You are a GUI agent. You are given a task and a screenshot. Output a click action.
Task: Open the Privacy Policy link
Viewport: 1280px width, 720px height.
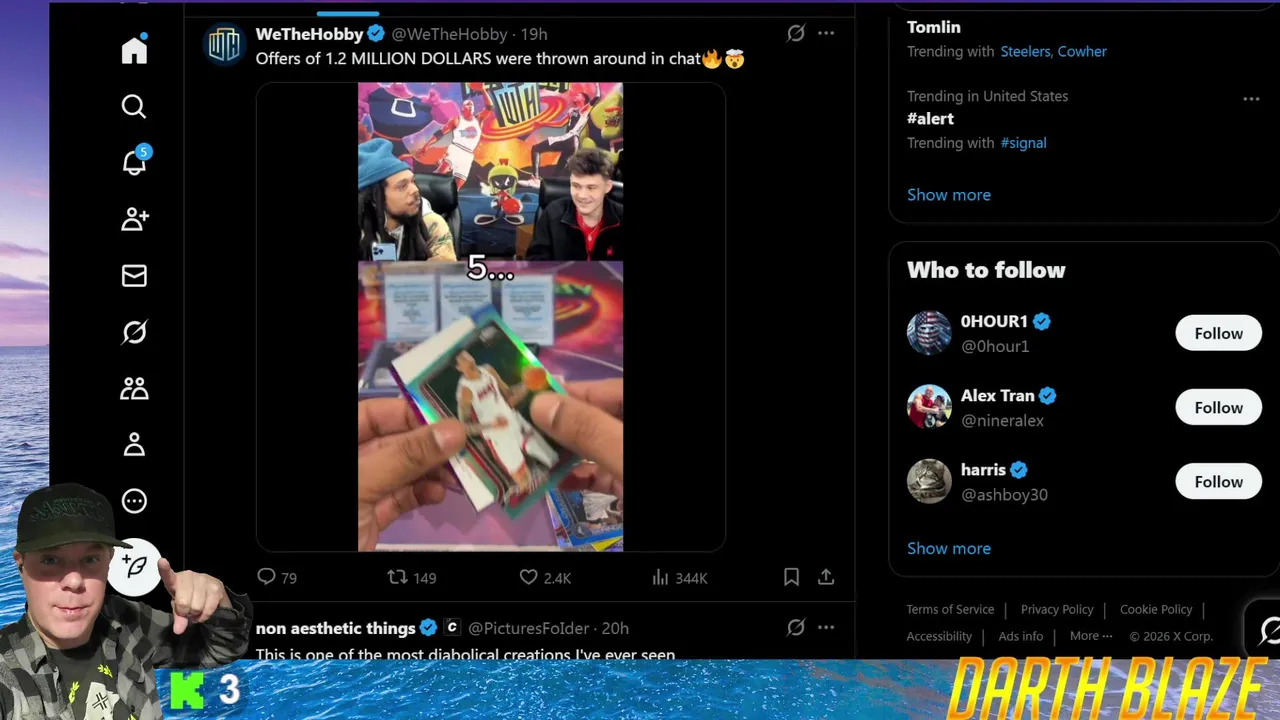coord(1057,609)
